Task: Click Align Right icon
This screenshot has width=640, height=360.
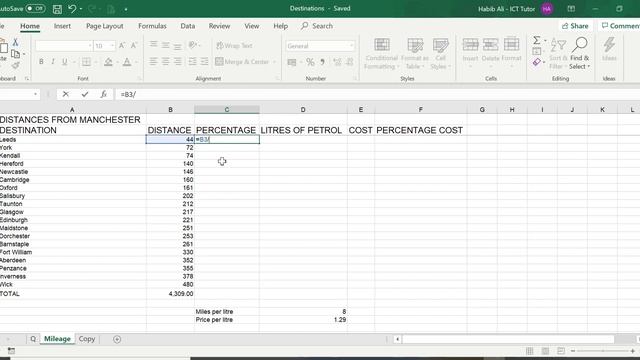Action: click(178, 62)
